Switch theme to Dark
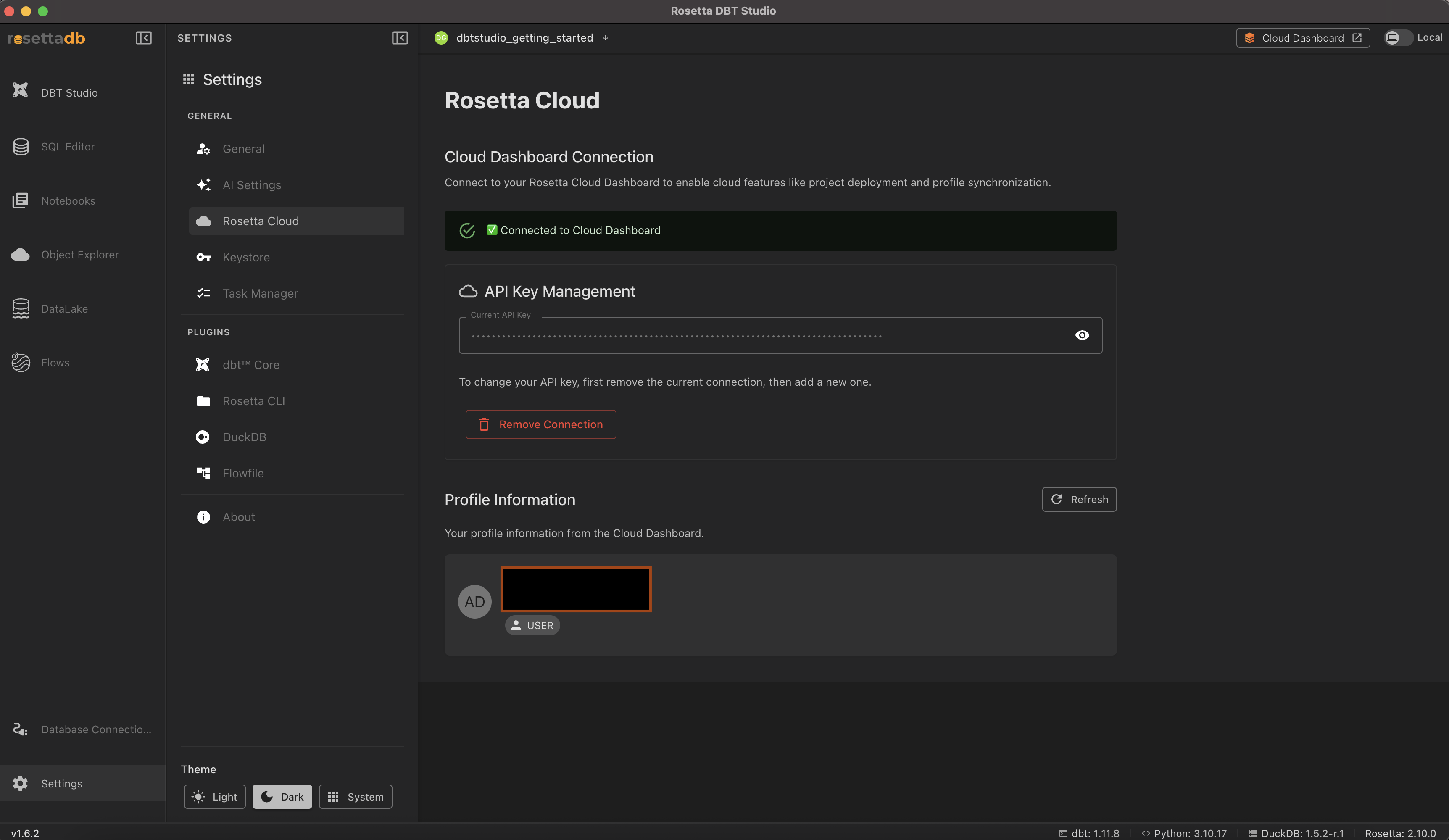 coord(282,796)
